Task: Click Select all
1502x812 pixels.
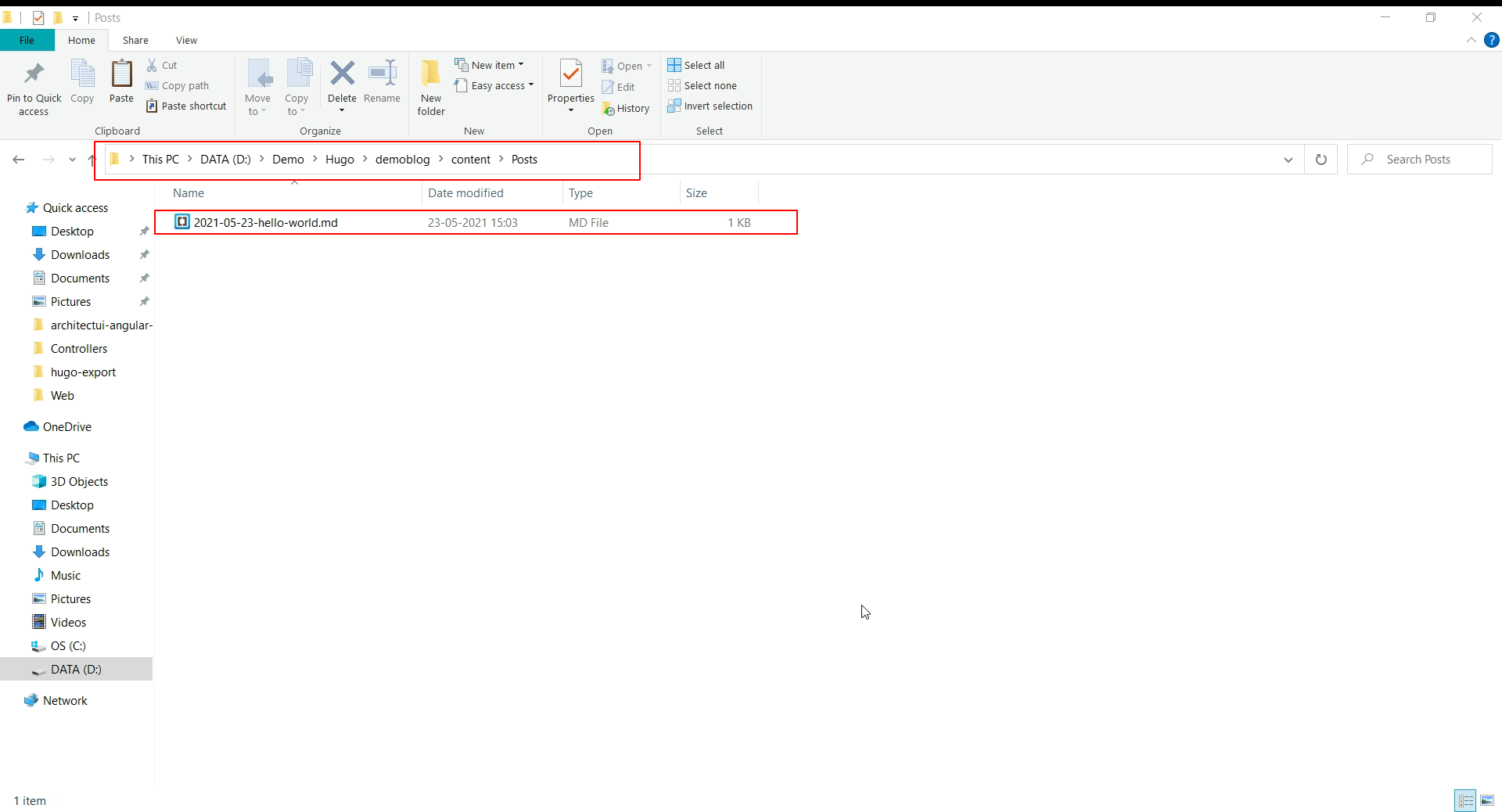Action: tap(696, 65)
